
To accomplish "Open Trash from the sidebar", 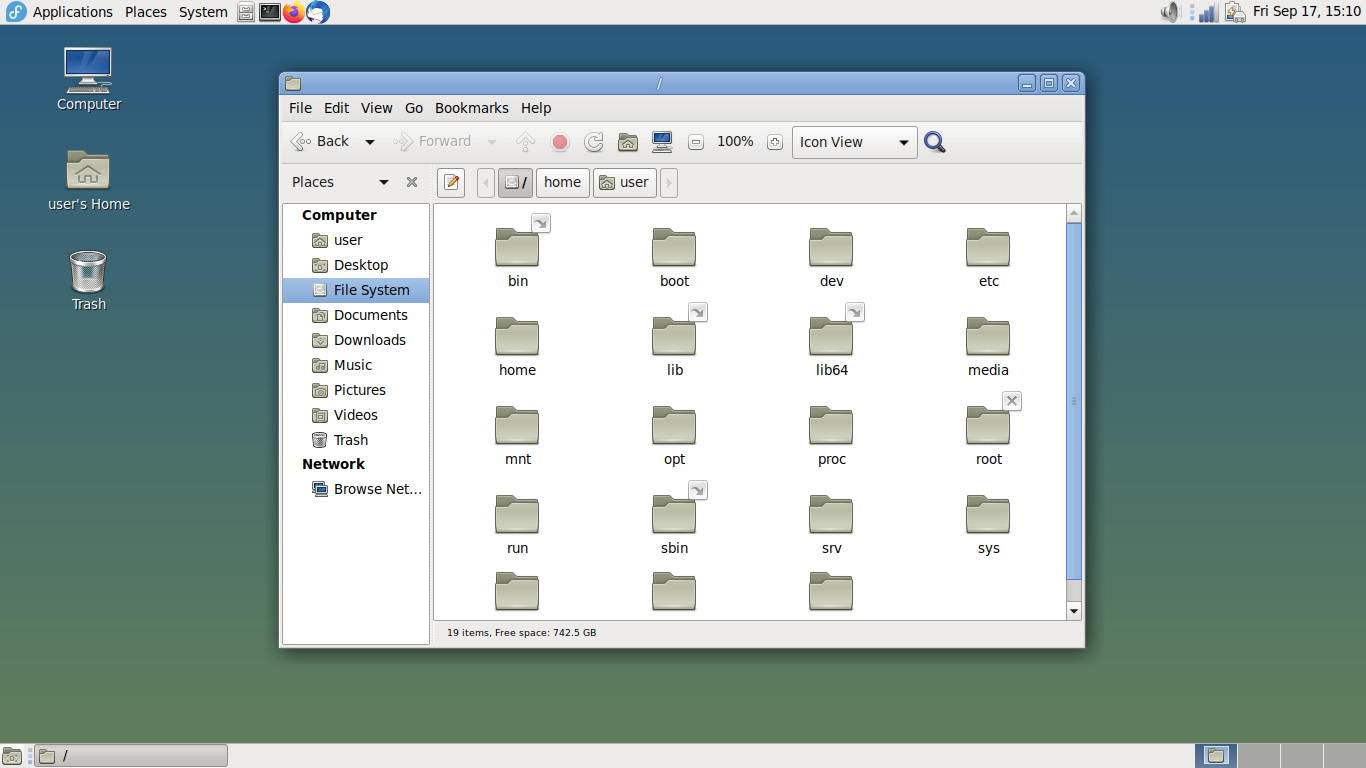I will click(350, 440).
